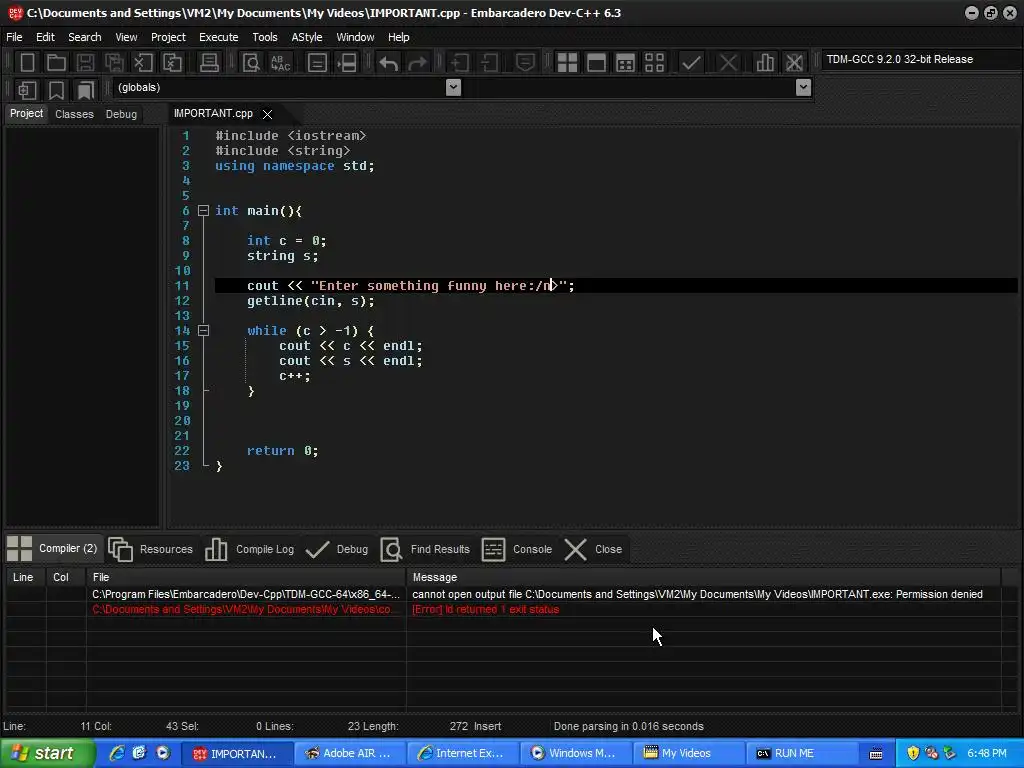
Task: Save the current file with toolbar icon
Action: point(85,63)
